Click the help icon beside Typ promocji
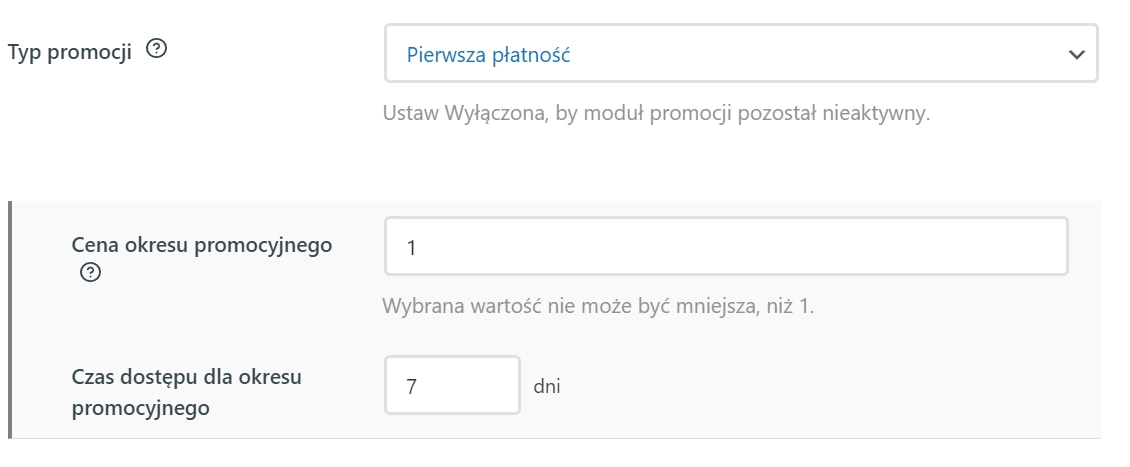Viewport: 1130px width, 467px height. click(x=156, y=49)
